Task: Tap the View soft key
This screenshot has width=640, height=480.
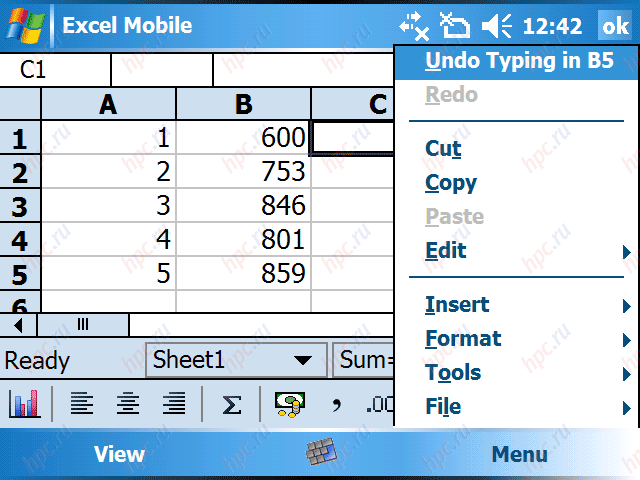Action: coord(119,454)
